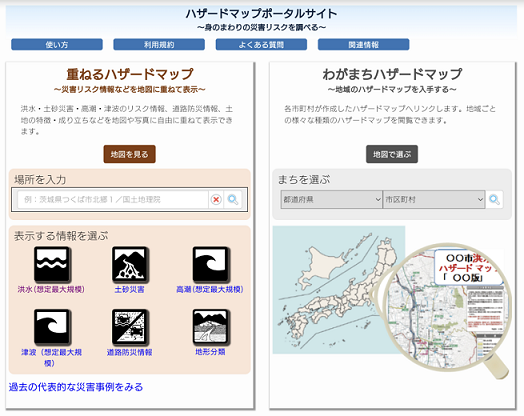524x416 pixels.
Task: Open the 土砂災害 text link
Action: click(129, 289)
